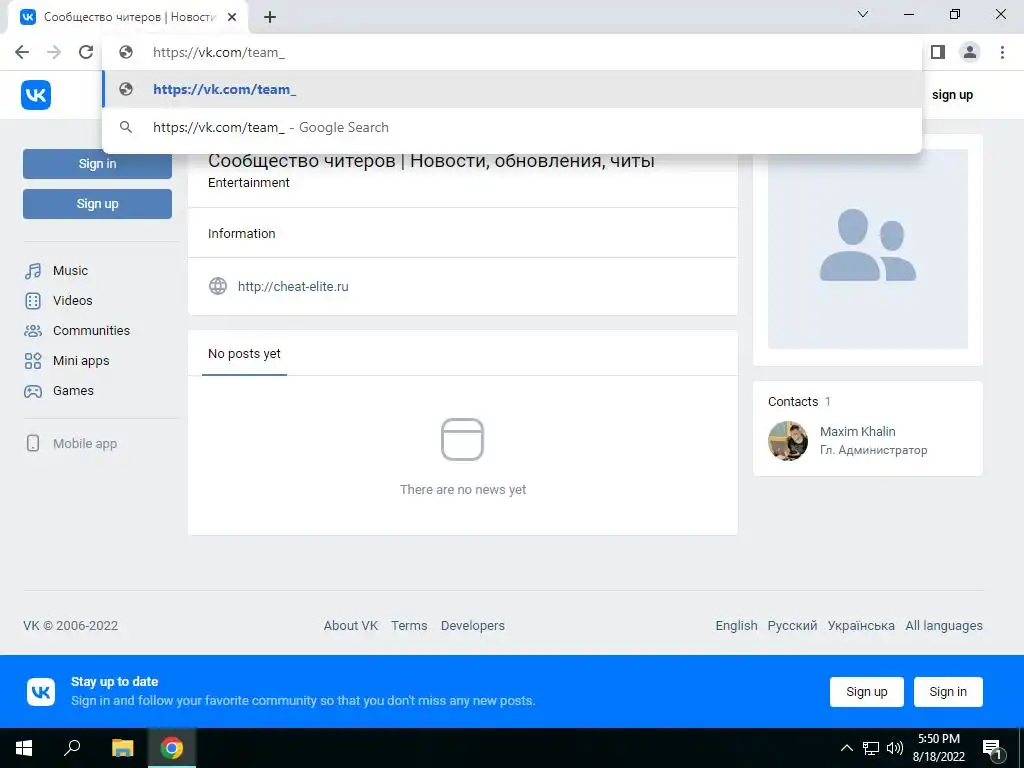Click Sign up in the blue banner
The image size is (1024, 768).
(x=867, y=692)
